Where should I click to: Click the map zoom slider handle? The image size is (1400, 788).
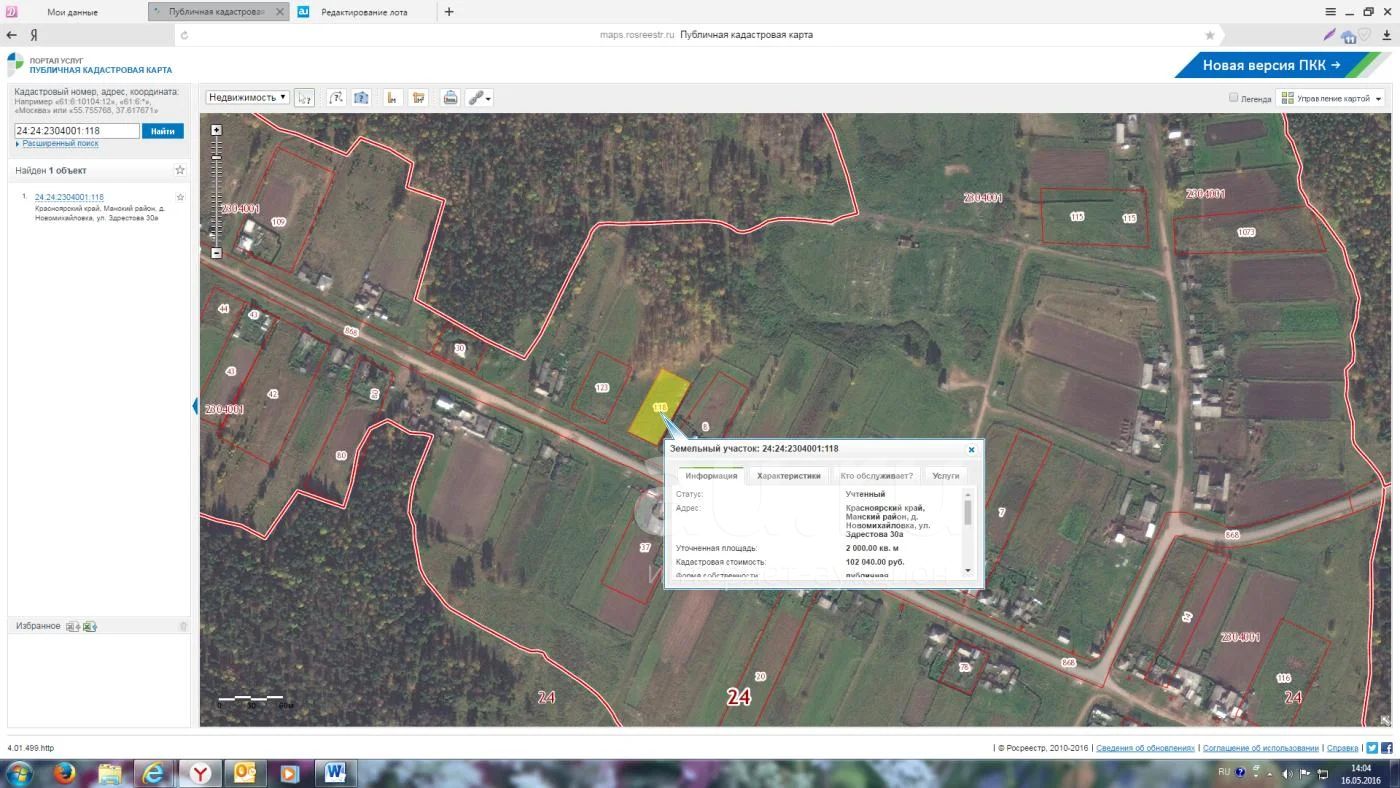click(x=216, y=156)
